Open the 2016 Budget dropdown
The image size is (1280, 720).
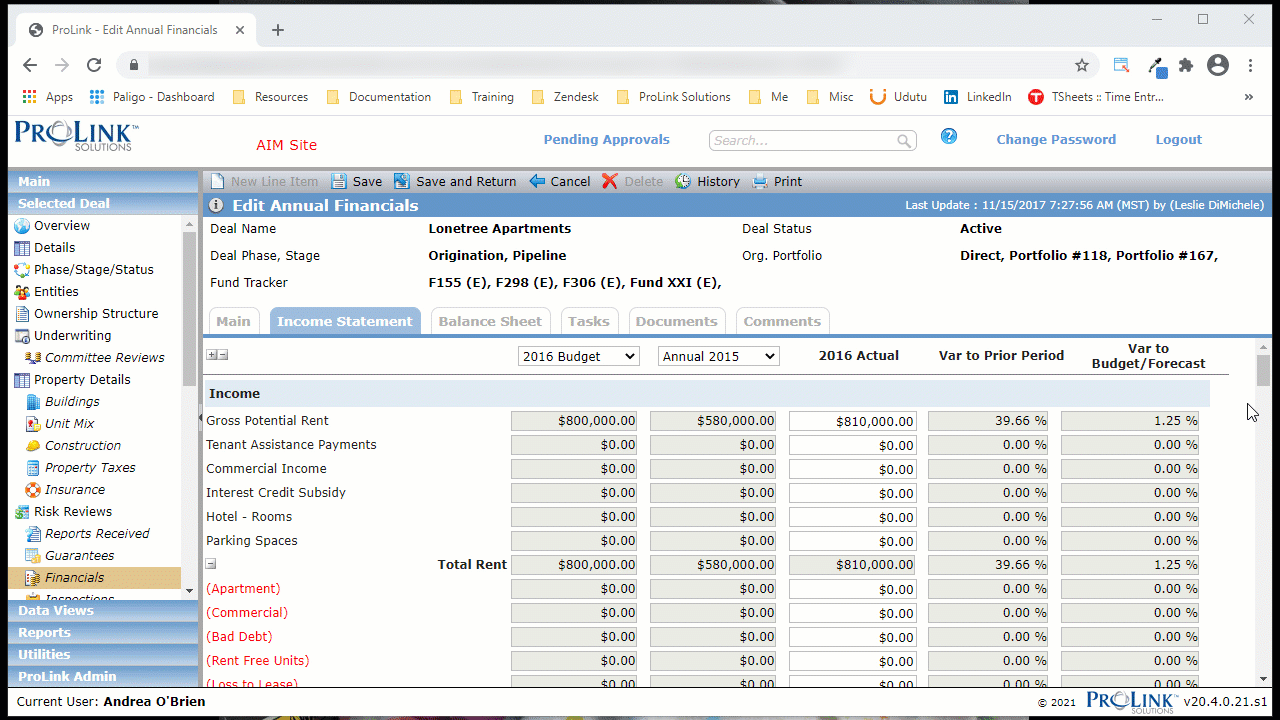pos(579,356)
